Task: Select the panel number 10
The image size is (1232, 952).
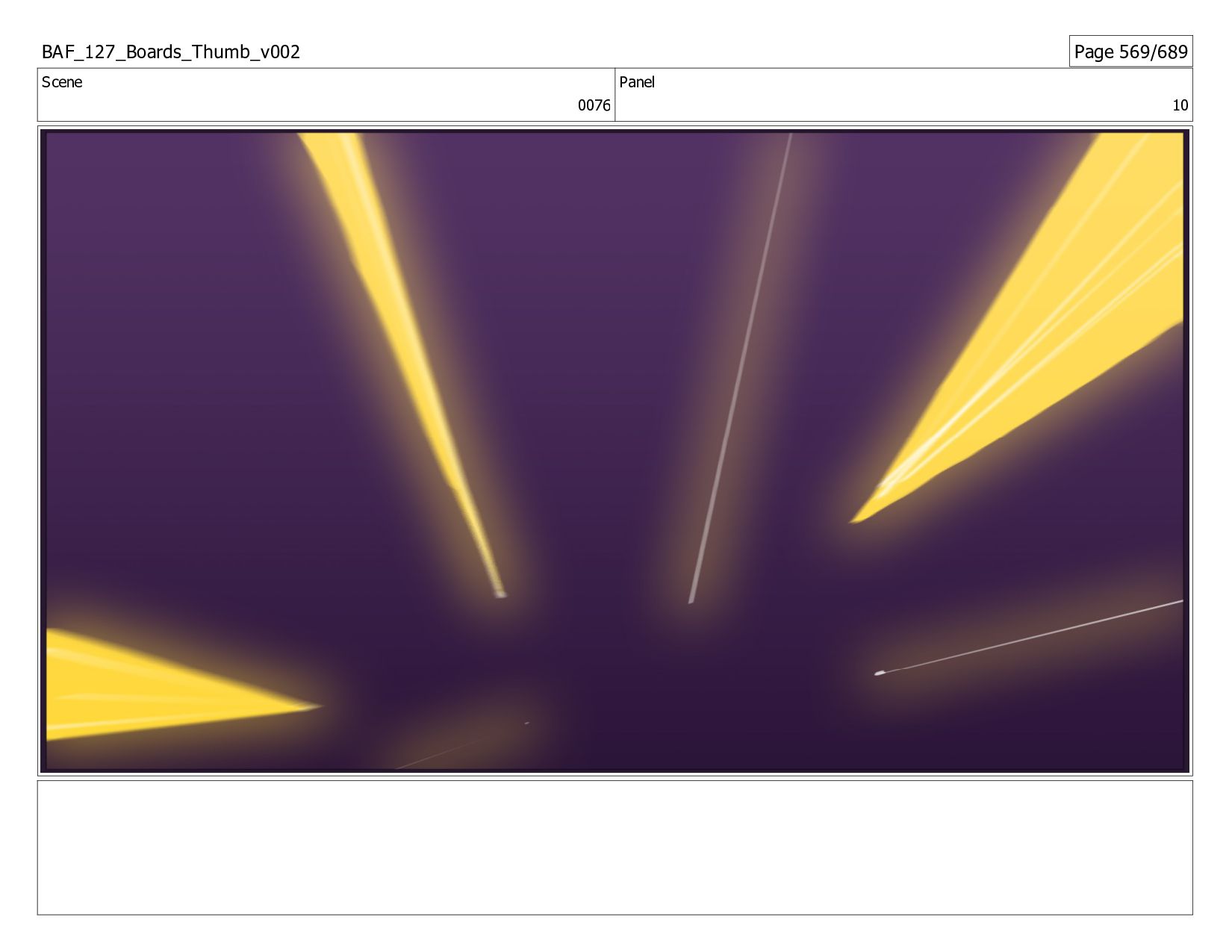Action: pyautogui.click(x=1180, y=105)
